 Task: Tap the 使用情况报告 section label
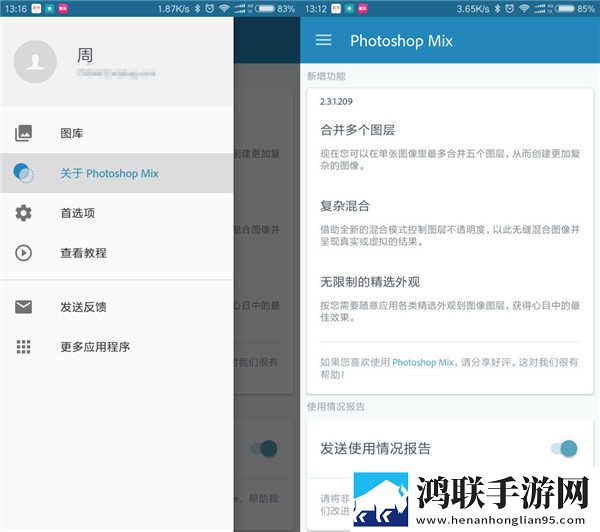(x=336, y=406)
